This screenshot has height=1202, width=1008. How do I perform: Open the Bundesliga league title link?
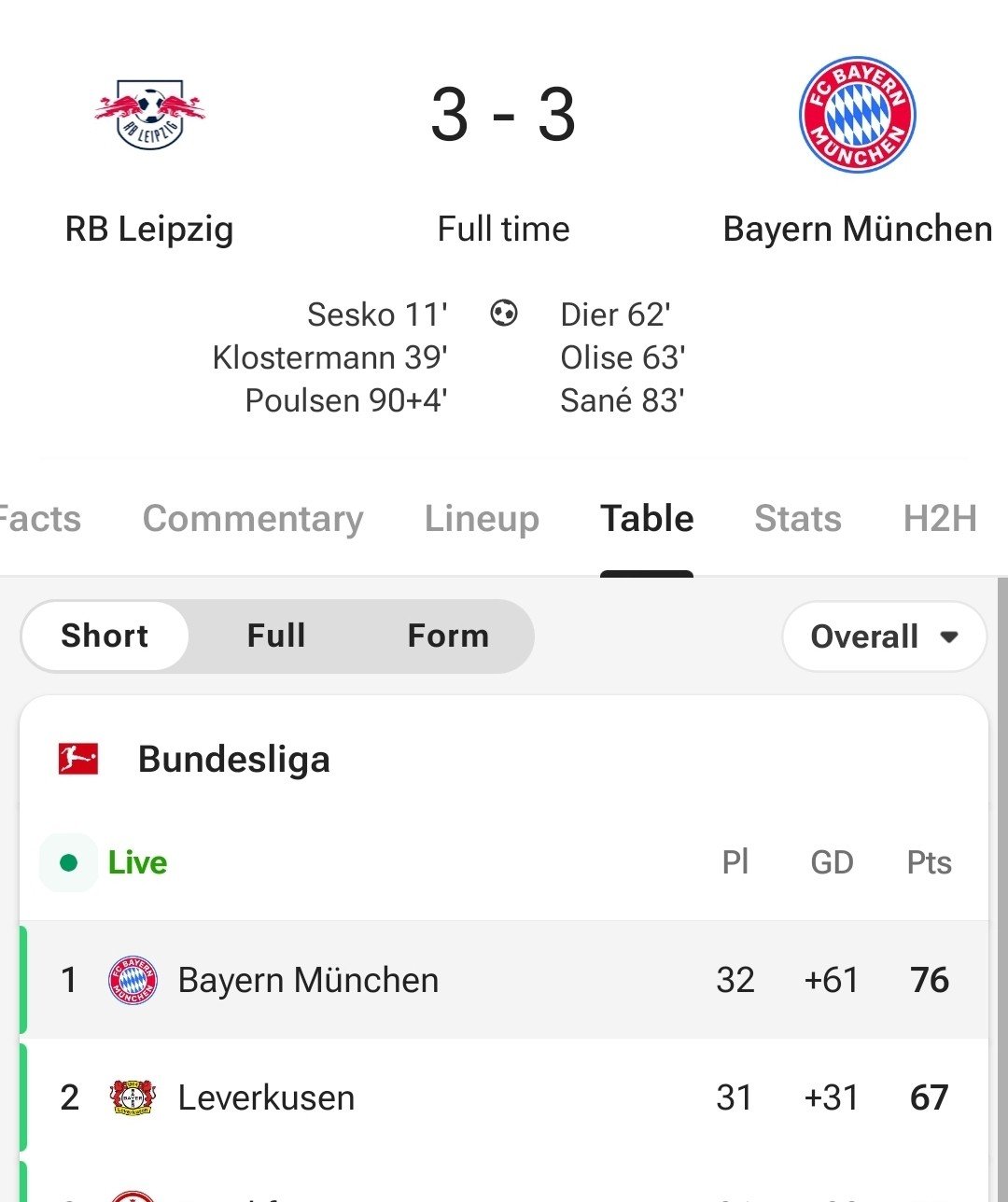[x=233, y=760]
